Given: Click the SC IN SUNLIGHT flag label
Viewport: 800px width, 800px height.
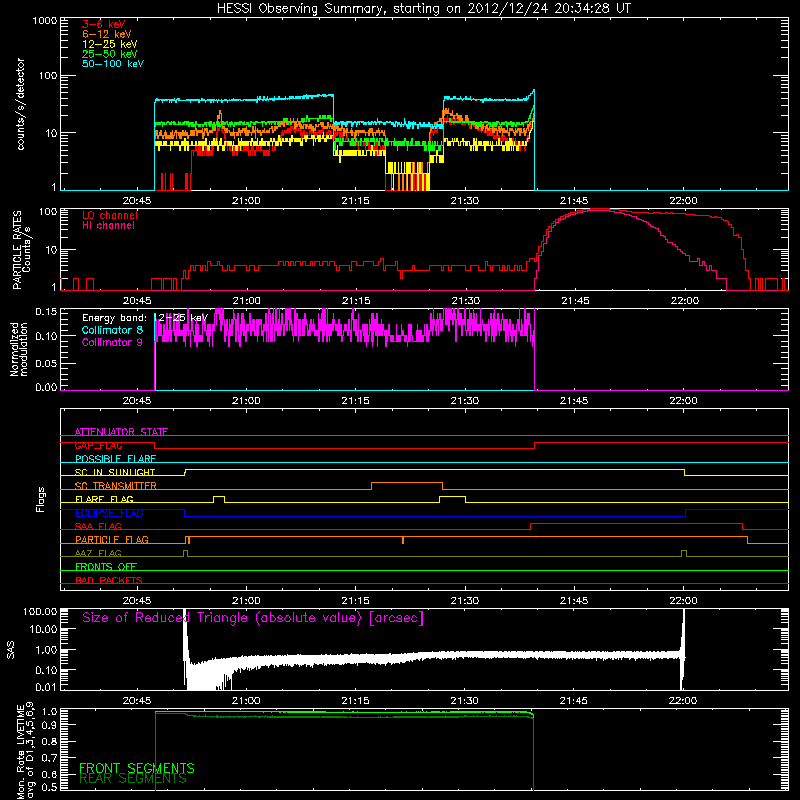Looking at the screenshot, I should (x=115, y=472).
